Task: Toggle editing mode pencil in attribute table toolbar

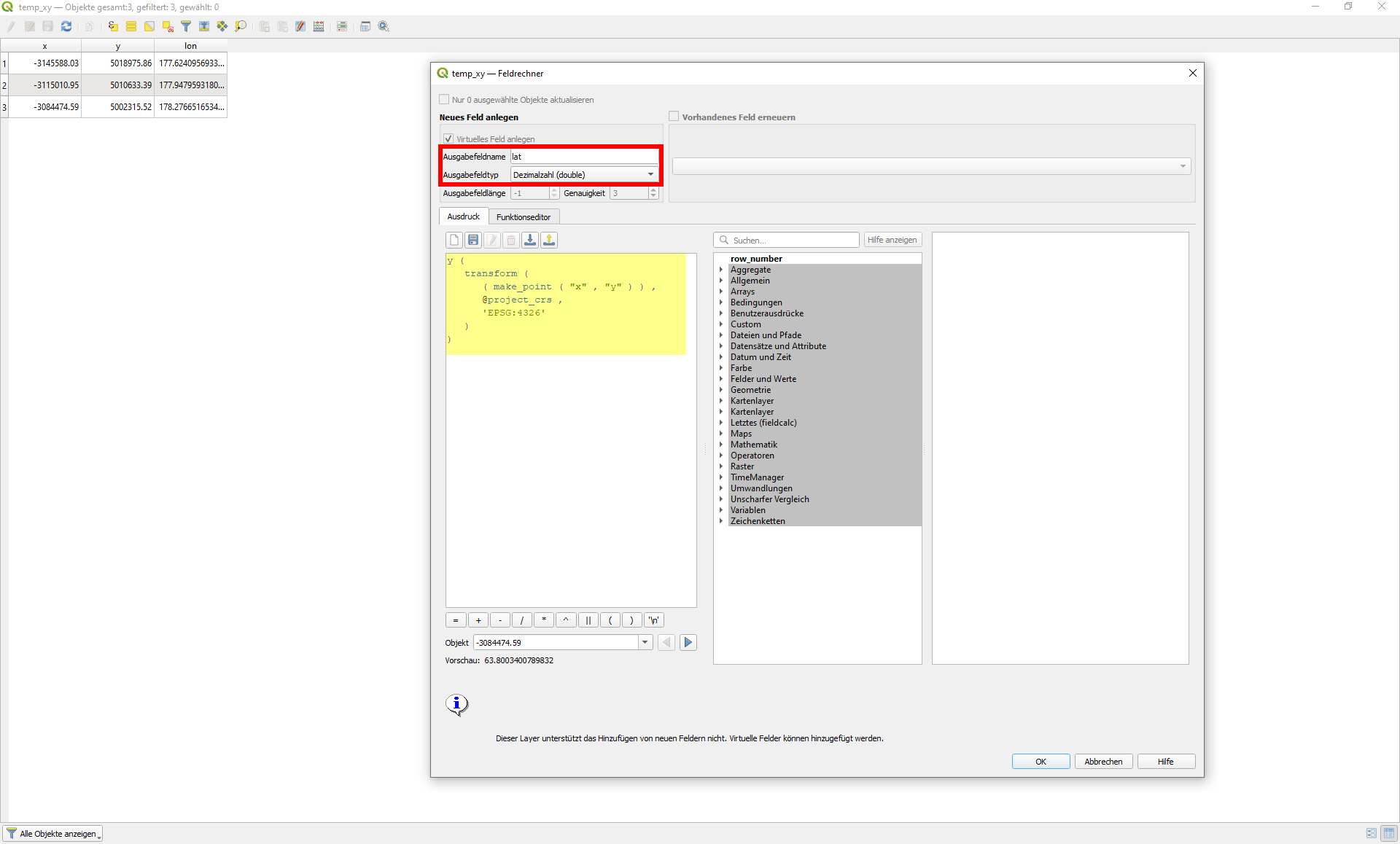Action: (x=11, y=26)
